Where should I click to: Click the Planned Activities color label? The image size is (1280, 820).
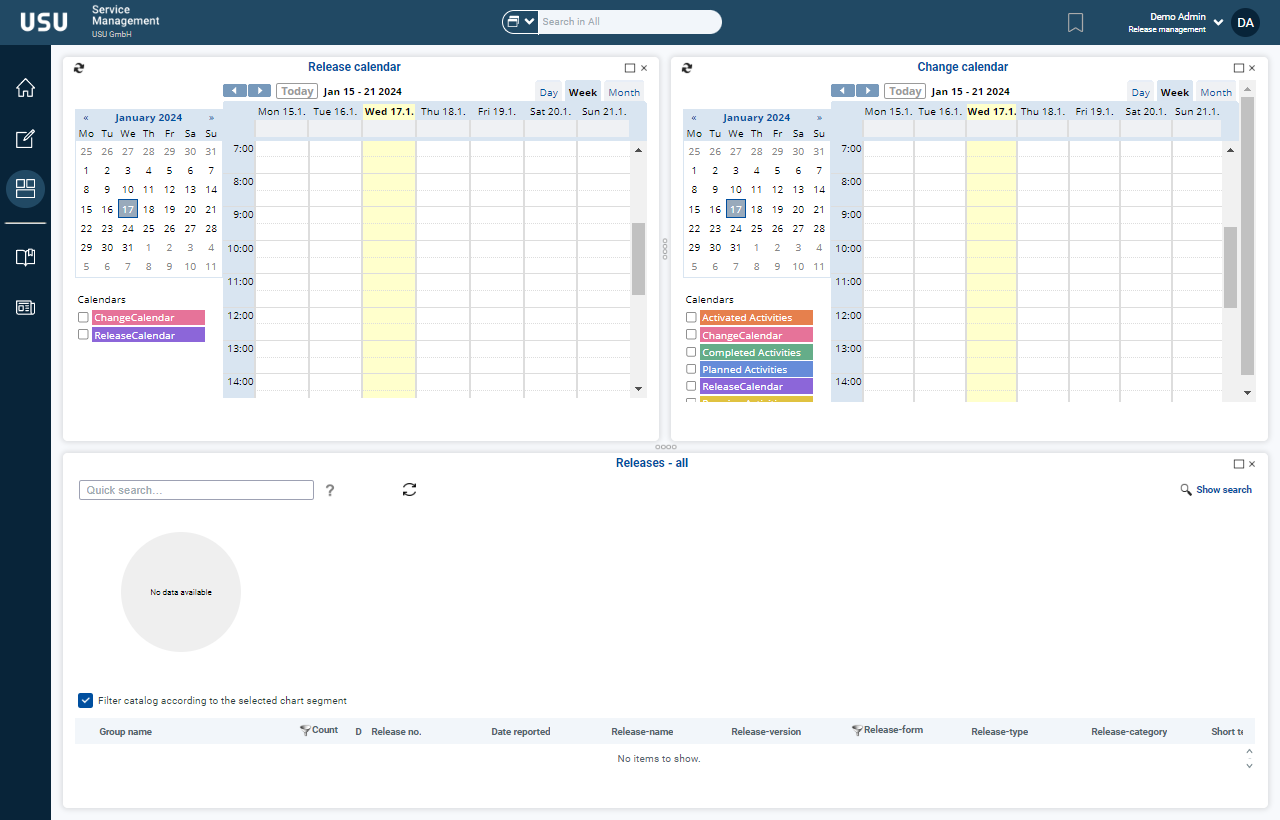coord(756,370)
